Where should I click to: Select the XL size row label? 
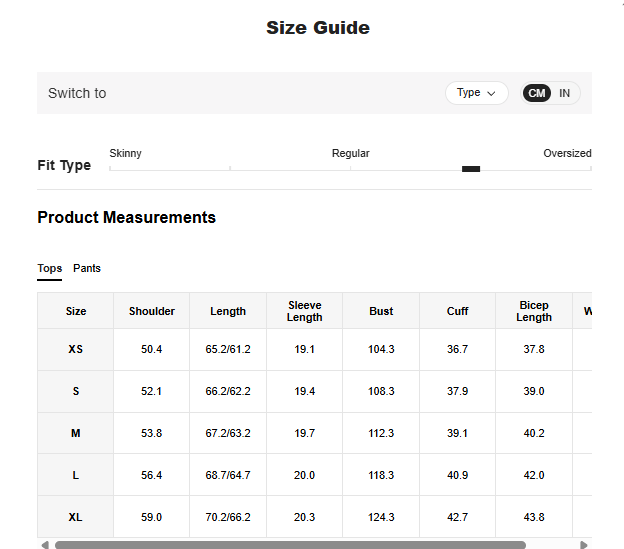tap(76, 517)
